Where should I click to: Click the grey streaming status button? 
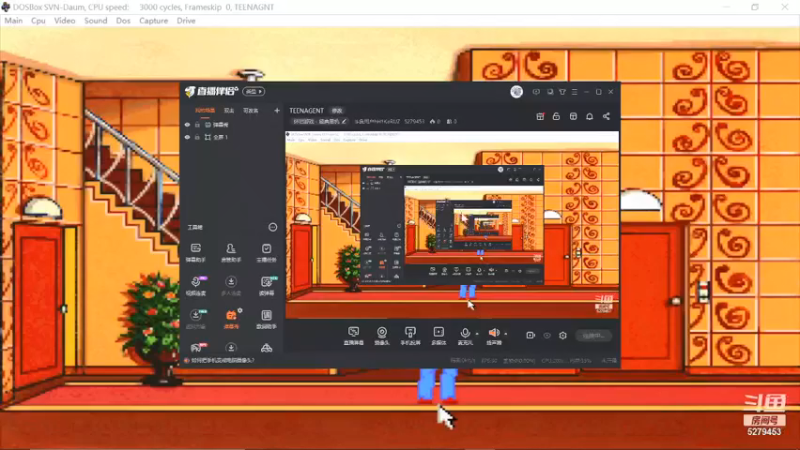(593, 336)
